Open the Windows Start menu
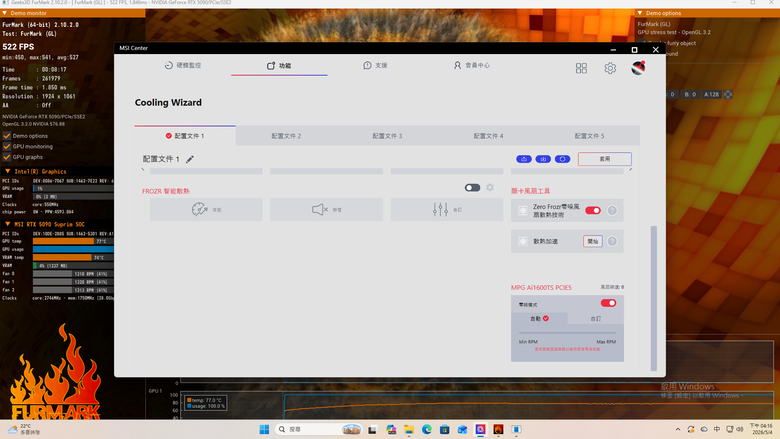 [x=264, y=429]
